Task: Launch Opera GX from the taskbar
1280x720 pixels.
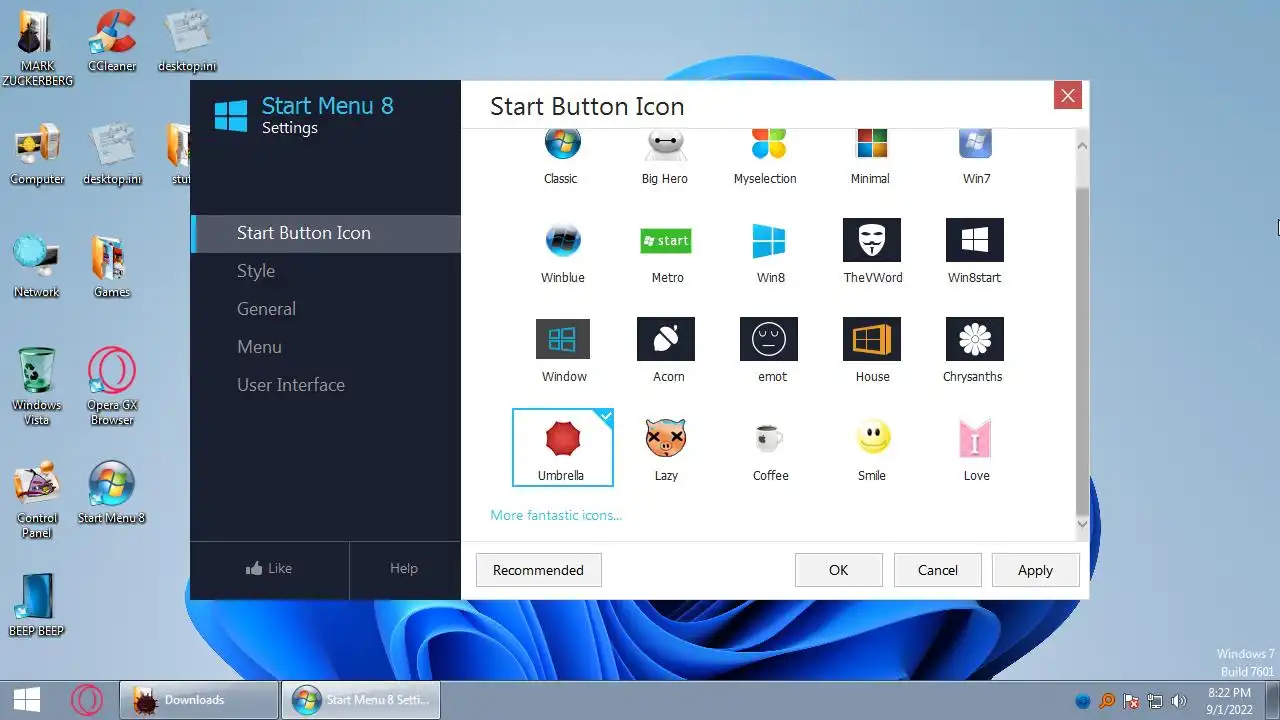Action: coord(86,699)
